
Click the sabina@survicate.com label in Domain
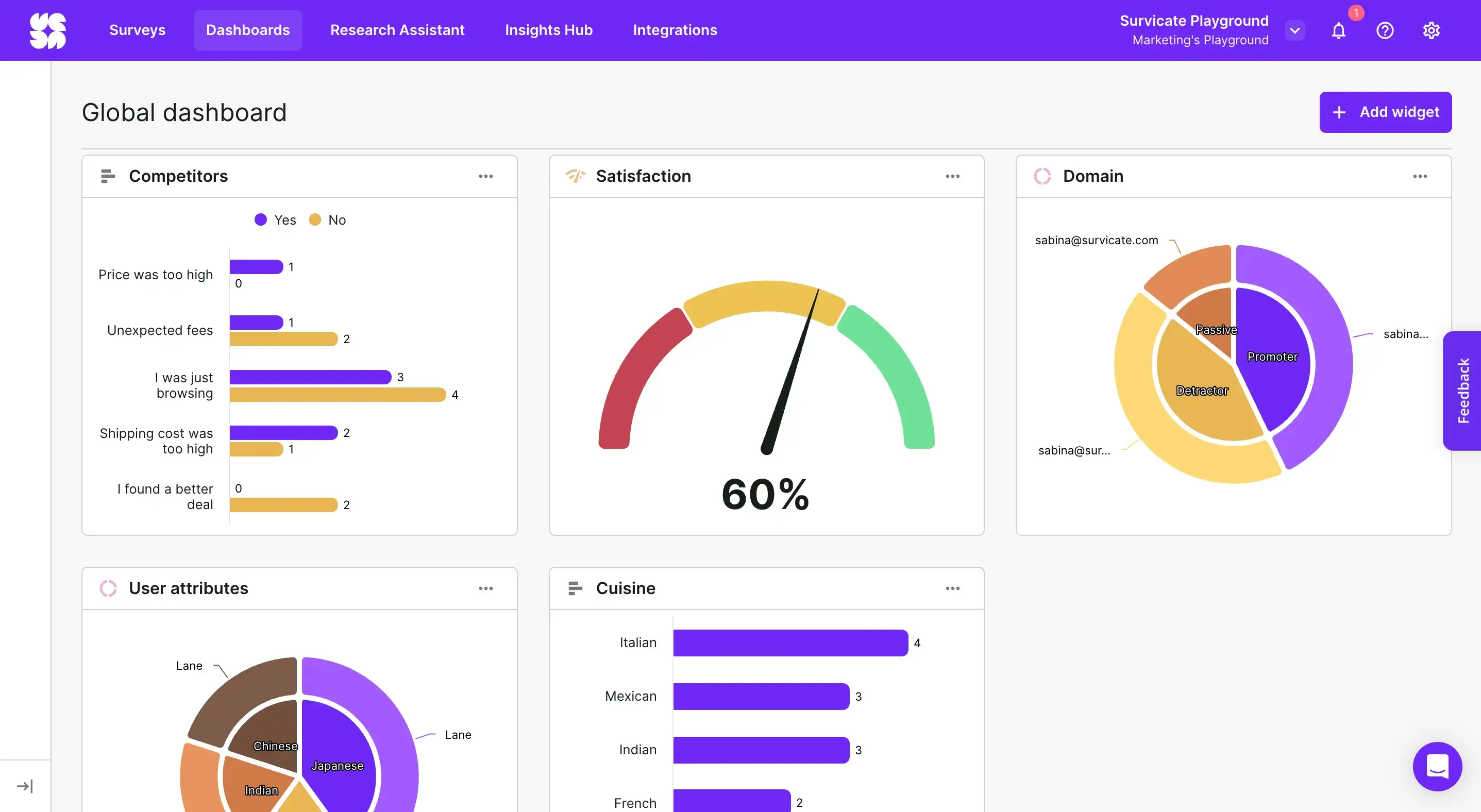point(1097,240)
